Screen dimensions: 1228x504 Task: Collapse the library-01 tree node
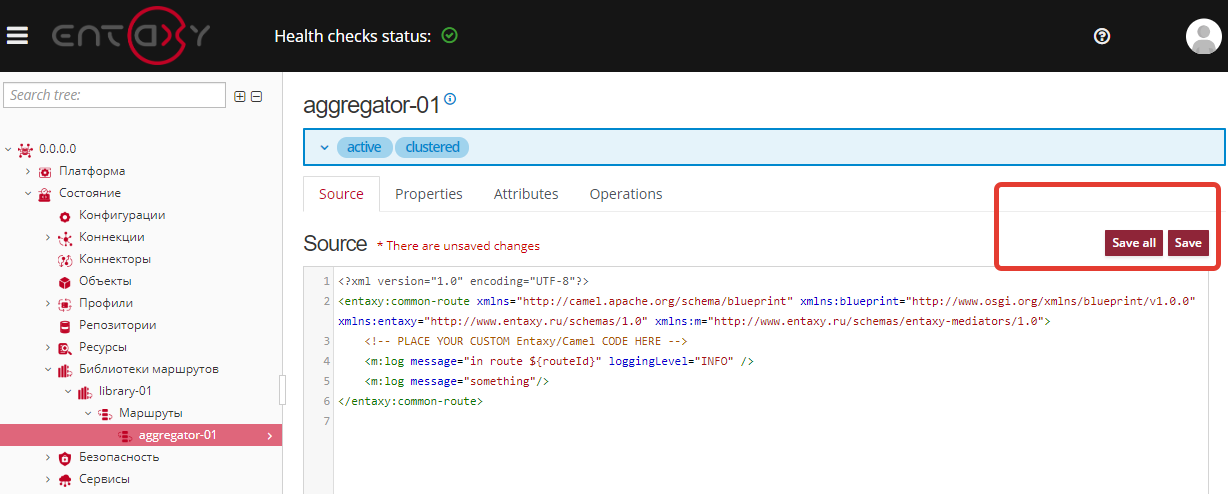[68, 391]
